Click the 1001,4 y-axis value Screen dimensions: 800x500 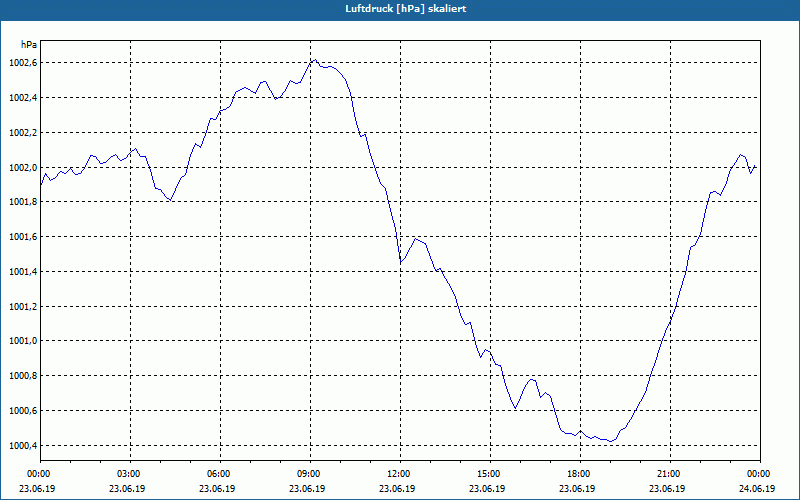[x=23, y=271]
